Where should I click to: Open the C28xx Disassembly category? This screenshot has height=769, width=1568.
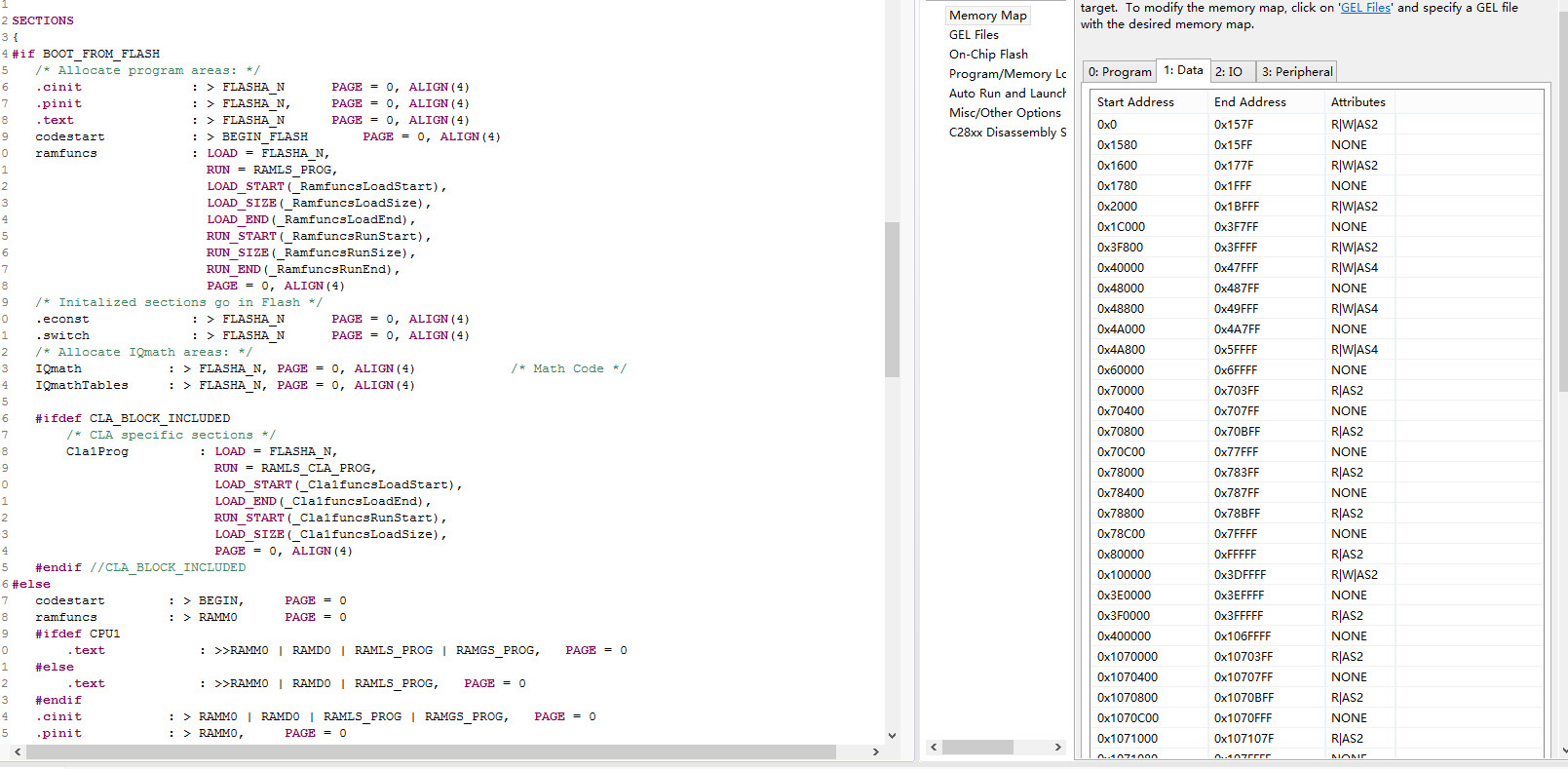[x=1008, y=133]
